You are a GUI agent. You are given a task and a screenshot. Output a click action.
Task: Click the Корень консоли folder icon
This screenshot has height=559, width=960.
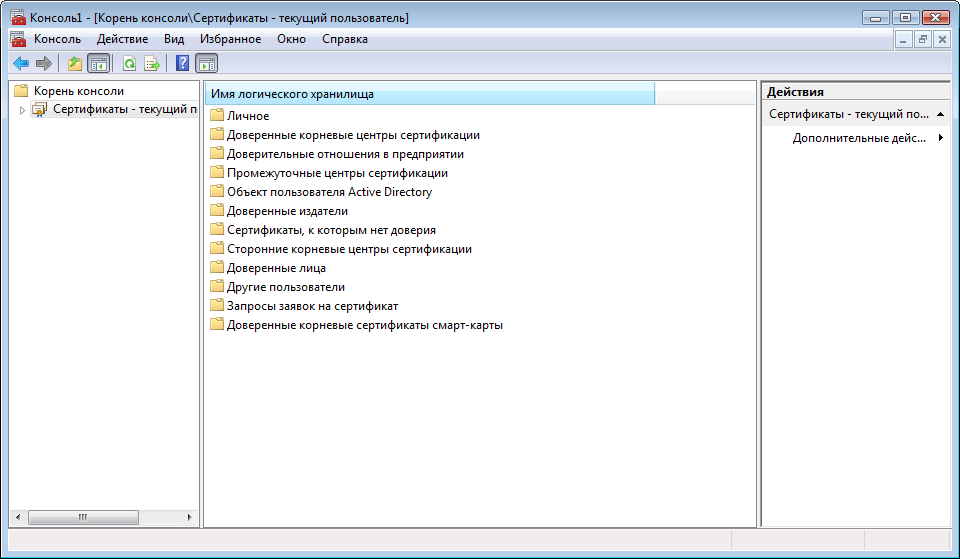[x=21, y=91]
